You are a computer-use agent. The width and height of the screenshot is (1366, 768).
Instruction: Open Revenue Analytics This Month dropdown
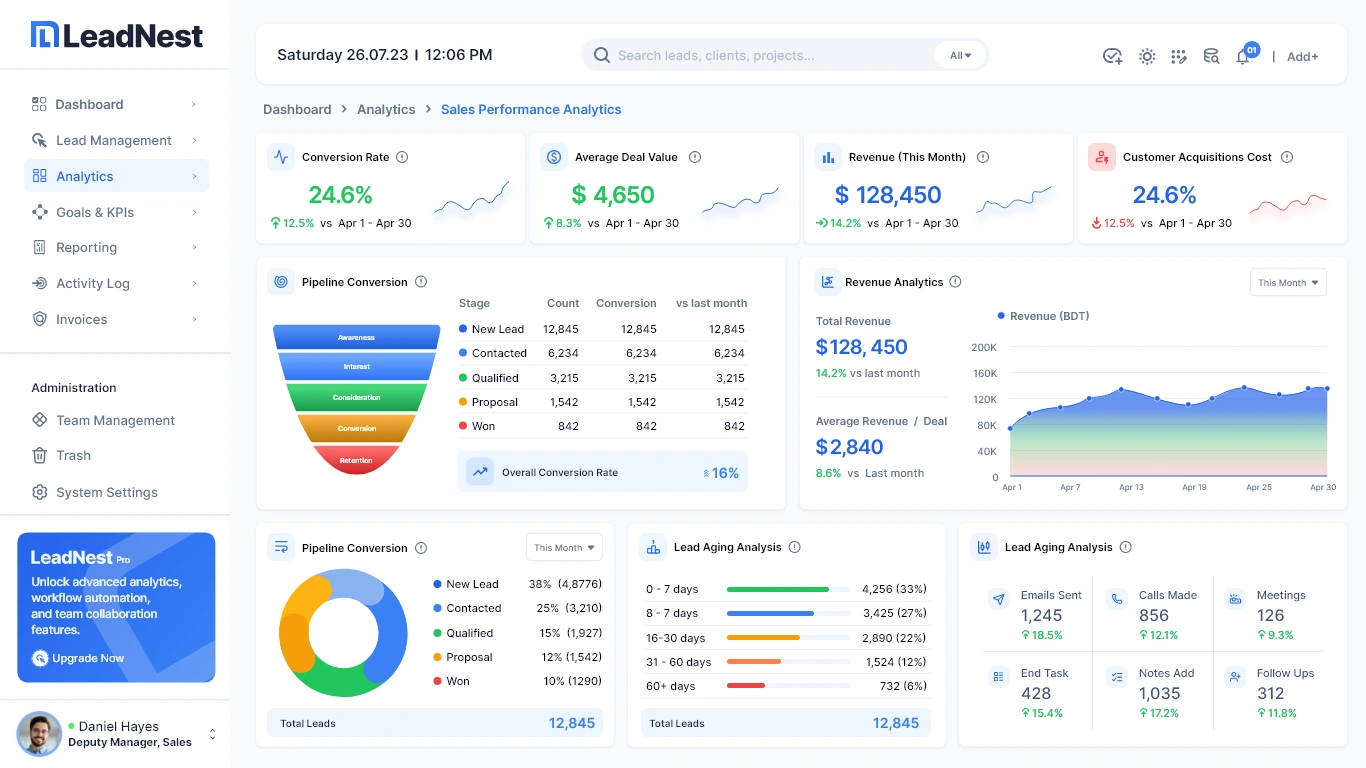[x=1288, y=282]
